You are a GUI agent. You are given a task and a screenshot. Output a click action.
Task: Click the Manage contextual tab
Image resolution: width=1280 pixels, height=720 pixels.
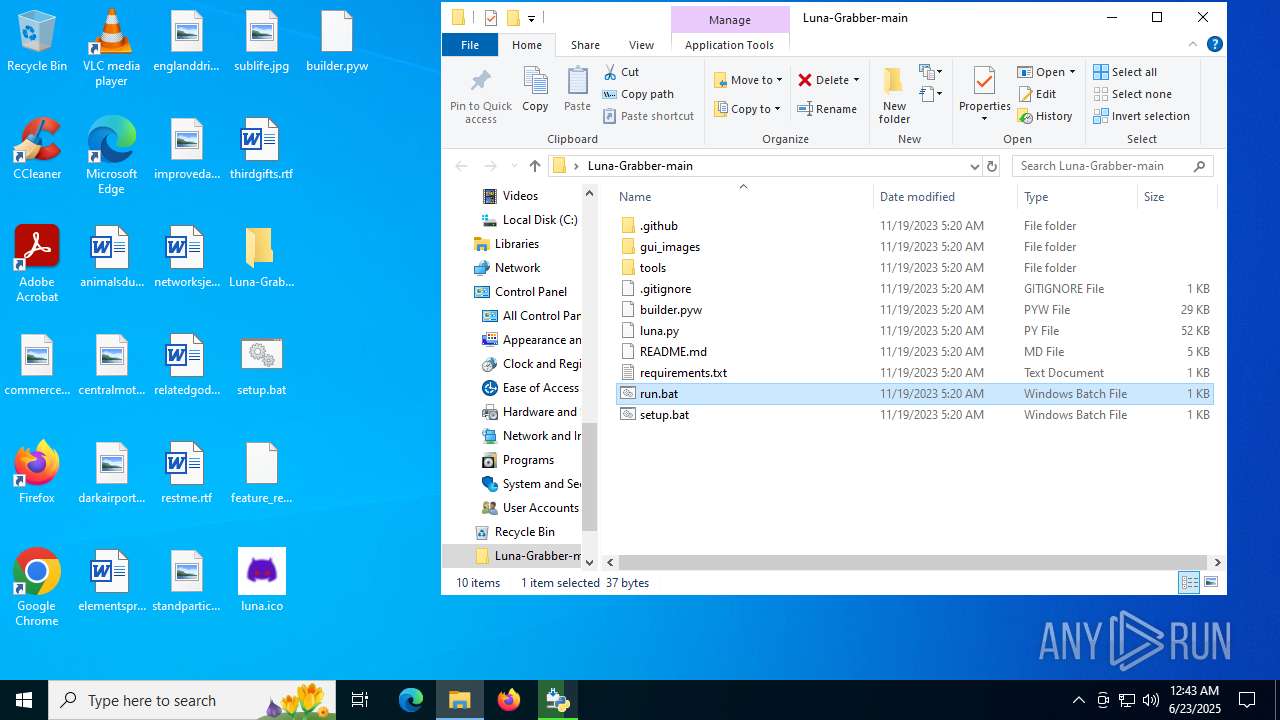click(729, 20)
